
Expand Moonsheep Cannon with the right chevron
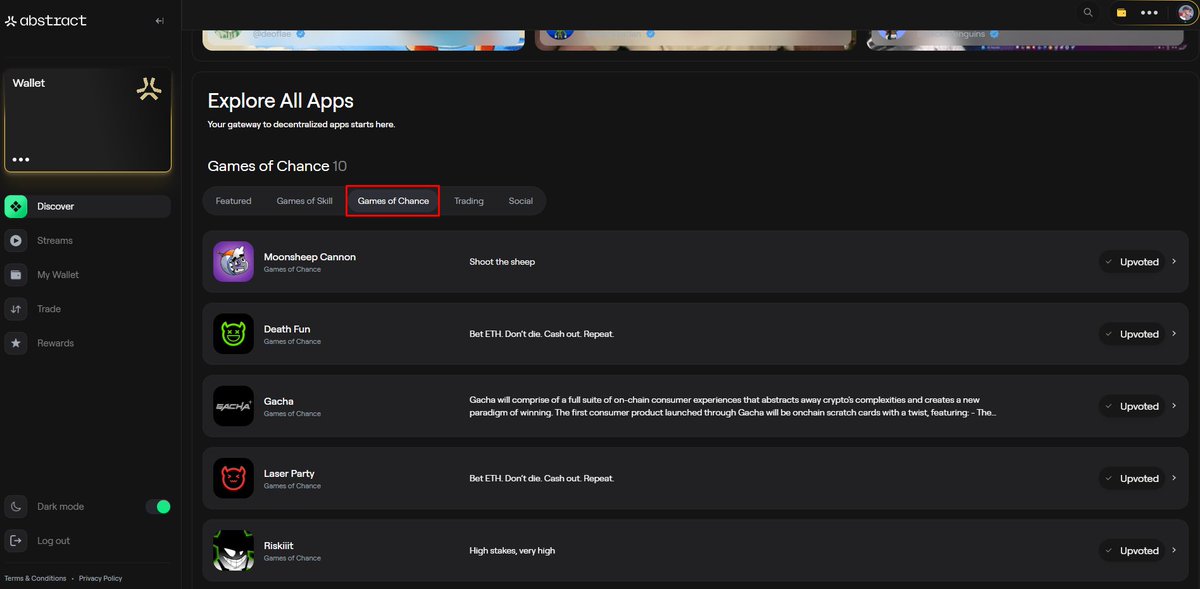tap(1174, 262)
